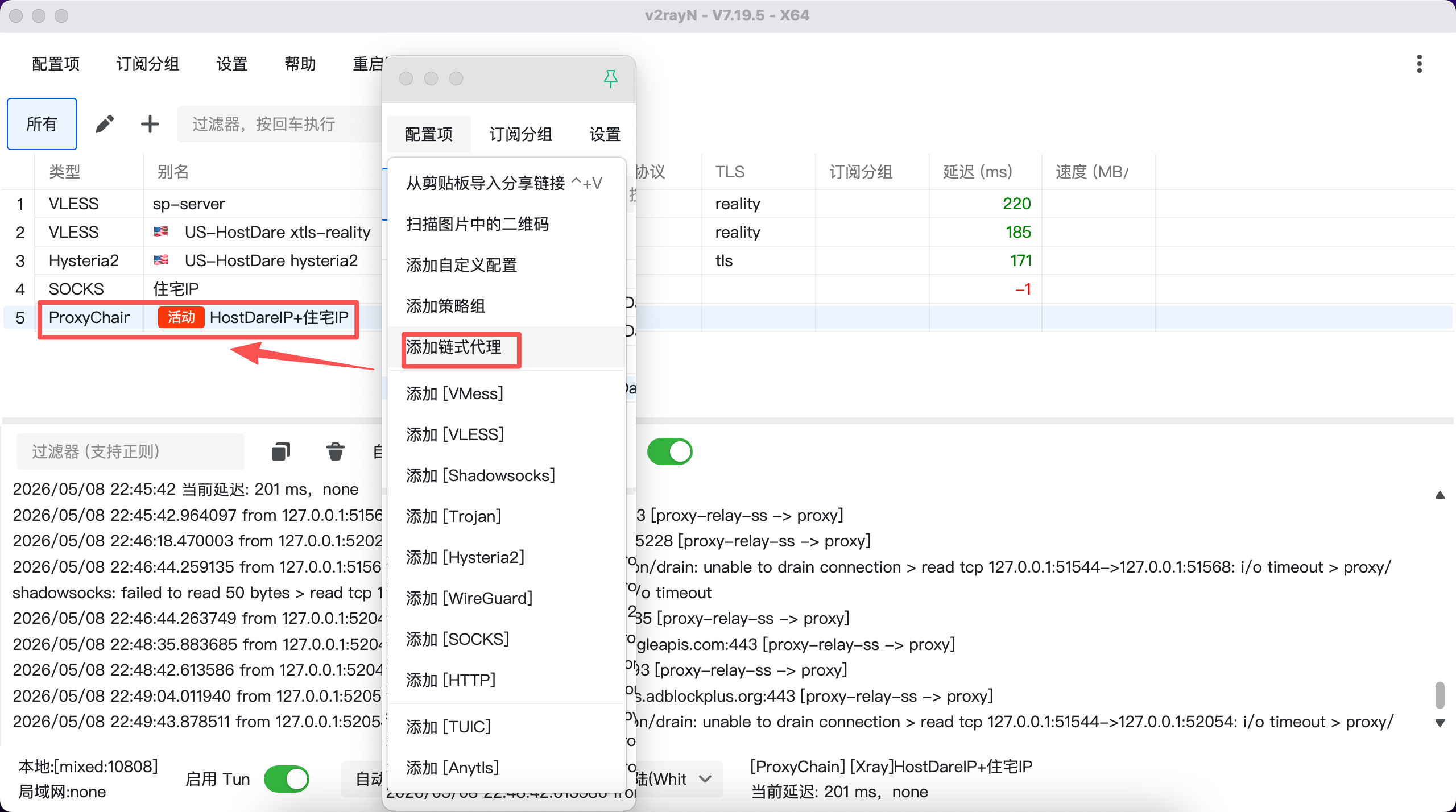Open 设置 menu in main window
This screenshot has width=1456, height=812.
(x=232, y=64)
